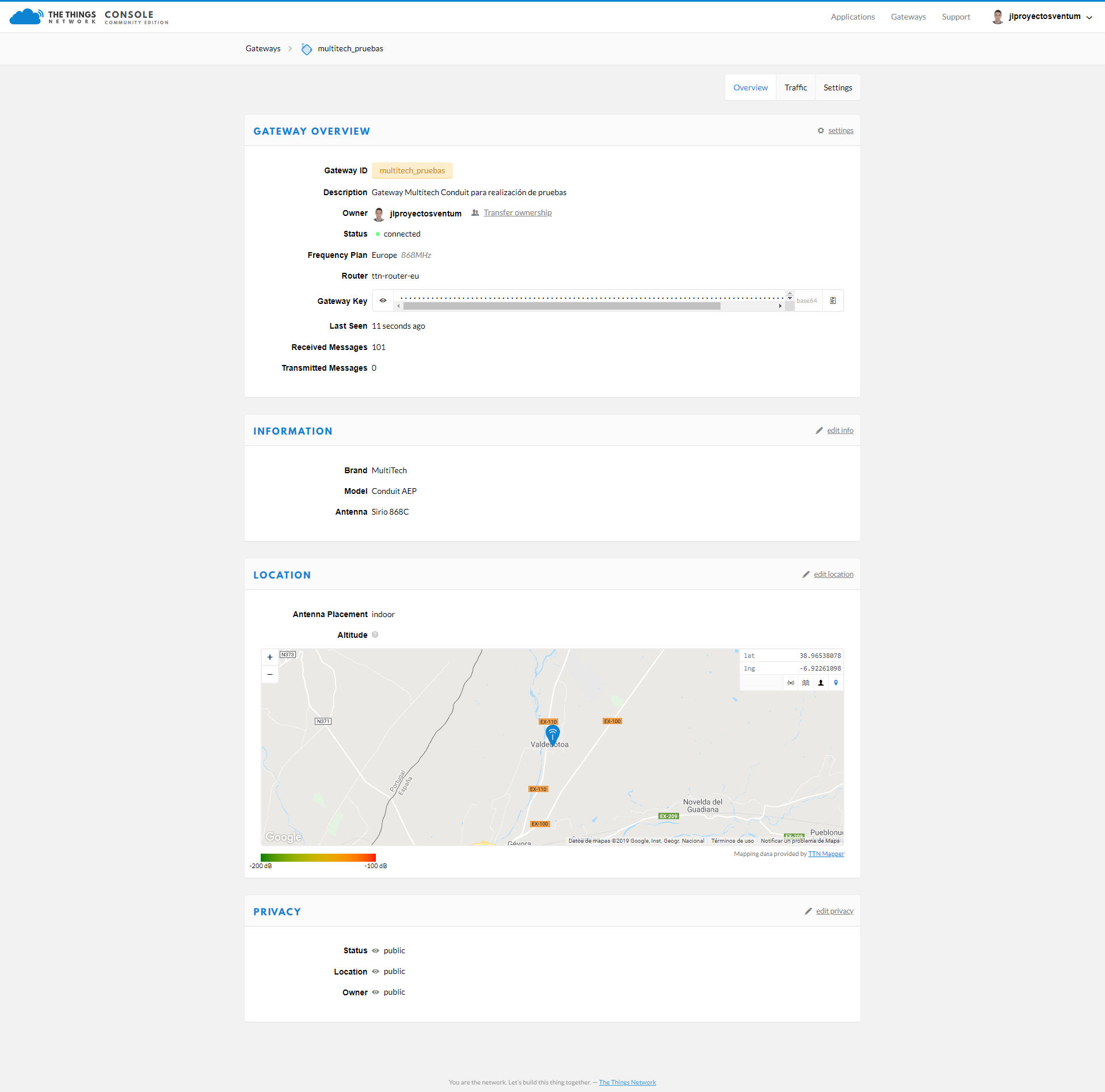Click the jlproyectosventum avatar in header

(x=997, y=17)
